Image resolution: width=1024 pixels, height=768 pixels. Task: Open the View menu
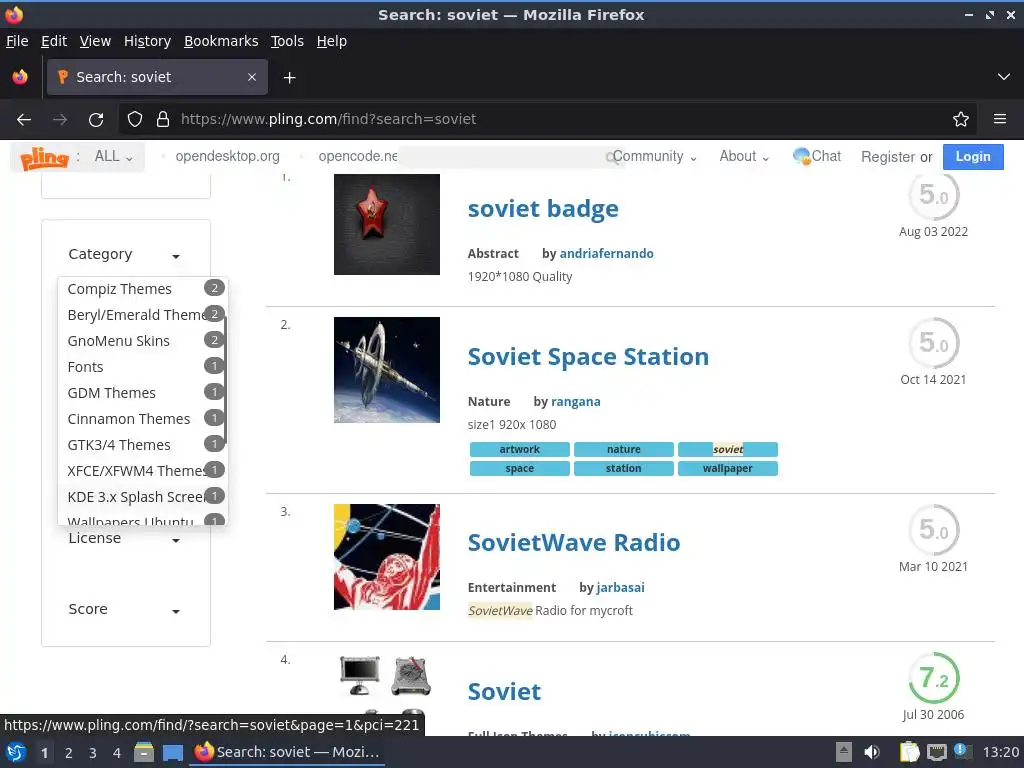(x=95, y=41)
